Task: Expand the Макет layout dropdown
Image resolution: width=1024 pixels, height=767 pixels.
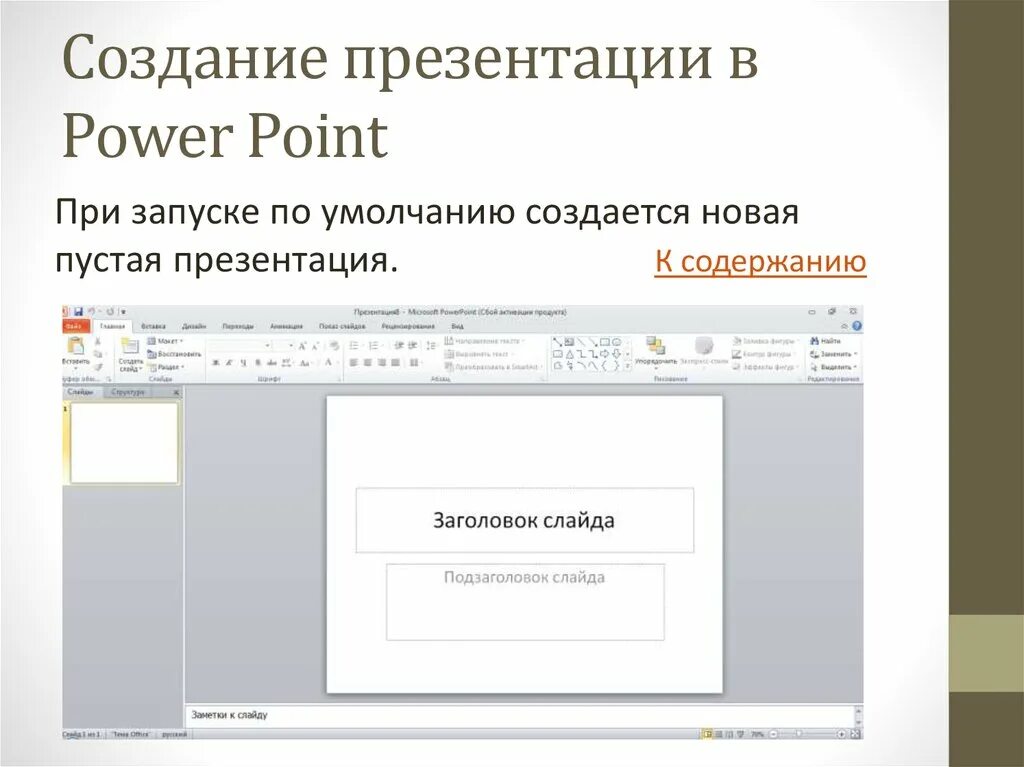Action: point(165,341)
